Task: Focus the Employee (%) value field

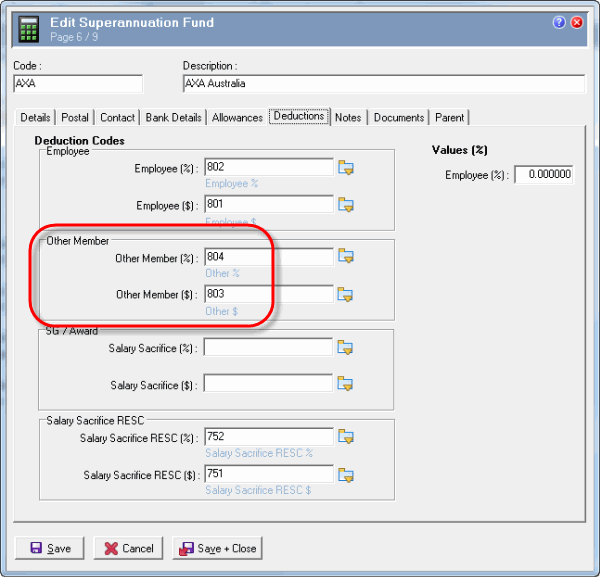Action: [x=544, y=175]
